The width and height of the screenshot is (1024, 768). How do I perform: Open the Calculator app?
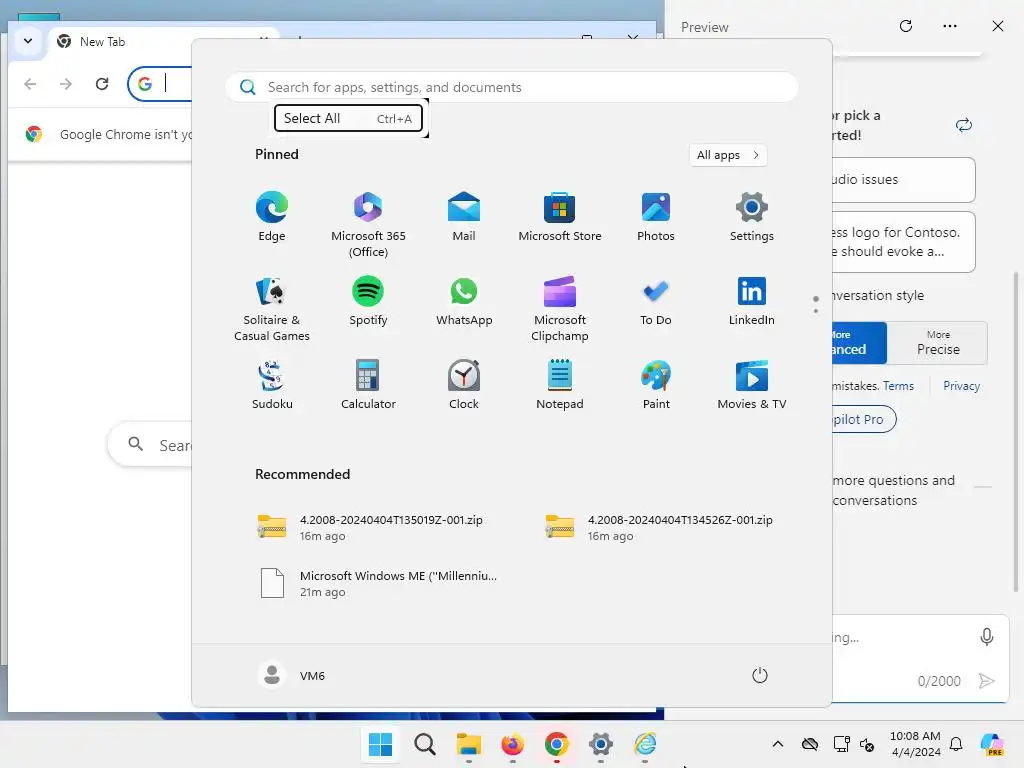(x=368, y=385)
